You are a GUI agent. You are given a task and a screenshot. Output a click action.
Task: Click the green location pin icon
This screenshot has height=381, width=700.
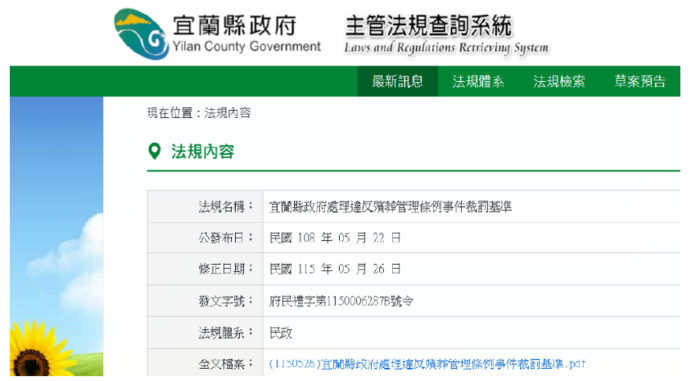click(x=154, y=151)
